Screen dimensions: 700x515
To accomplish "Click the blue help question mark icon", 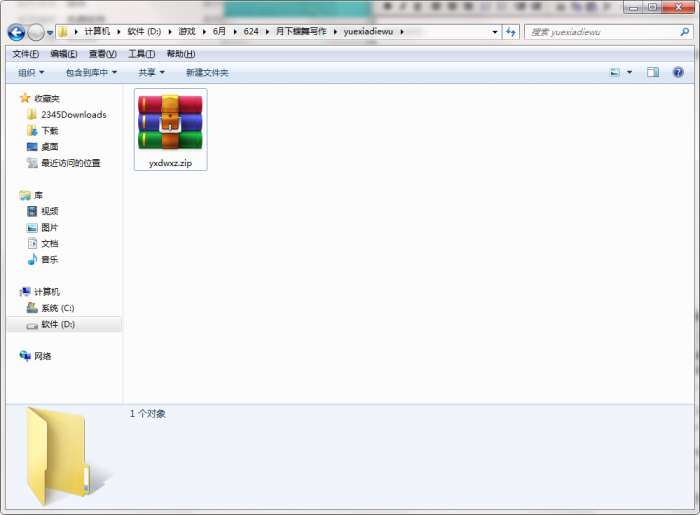I will [x=678, y=72].
